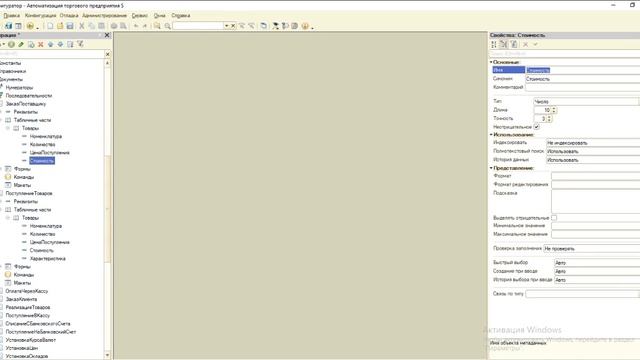Toggle the Выделять отрицательные checkbox
This screenshot has width=640, height=360.
(554, 218)
